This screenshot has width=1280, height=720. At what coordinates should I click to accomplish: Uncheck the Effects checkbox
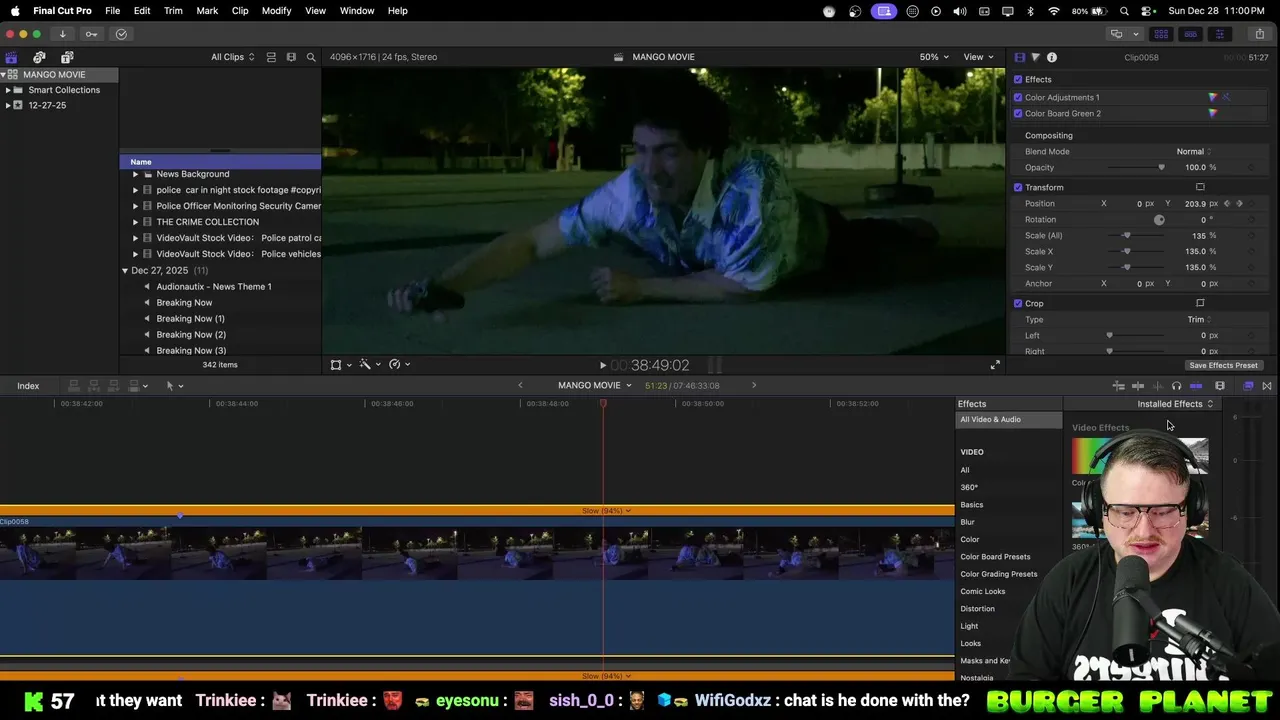[x=1018, y=79]
